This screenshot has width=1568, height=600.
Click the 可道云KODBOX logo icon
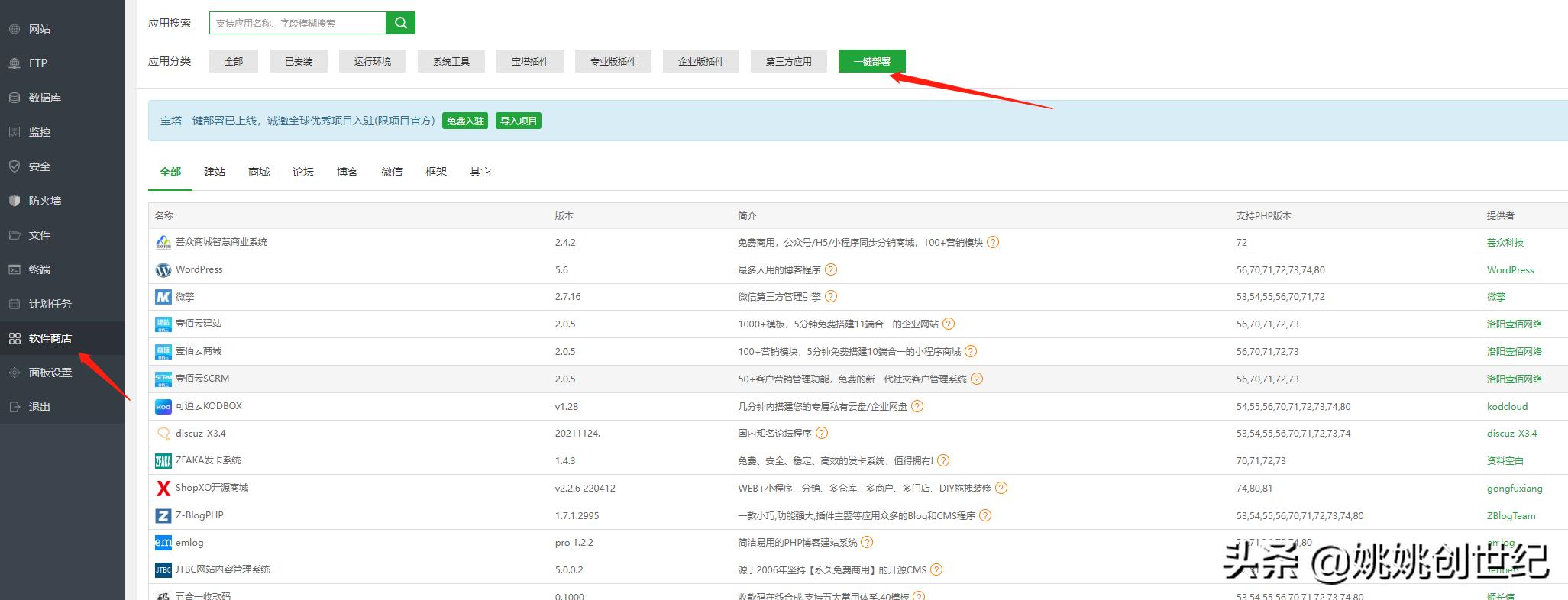163,407
